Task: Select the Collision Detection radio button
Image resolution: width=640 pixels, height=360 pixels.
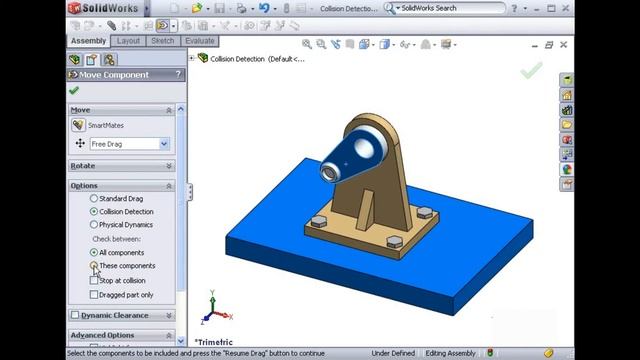Action: click(94, 211)
